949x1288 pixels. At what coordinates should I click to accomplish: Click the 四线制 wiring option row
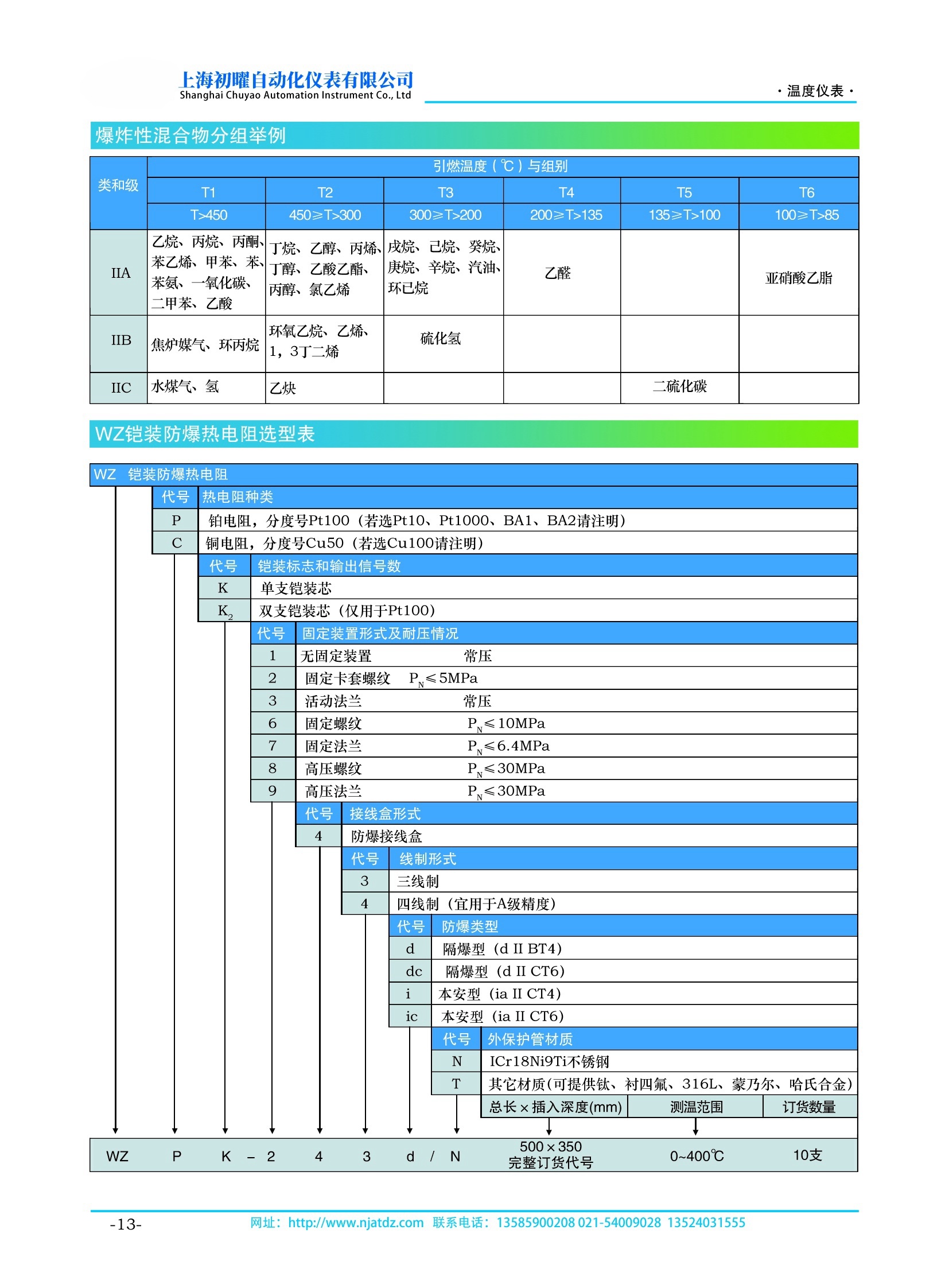tap(476, 904)
